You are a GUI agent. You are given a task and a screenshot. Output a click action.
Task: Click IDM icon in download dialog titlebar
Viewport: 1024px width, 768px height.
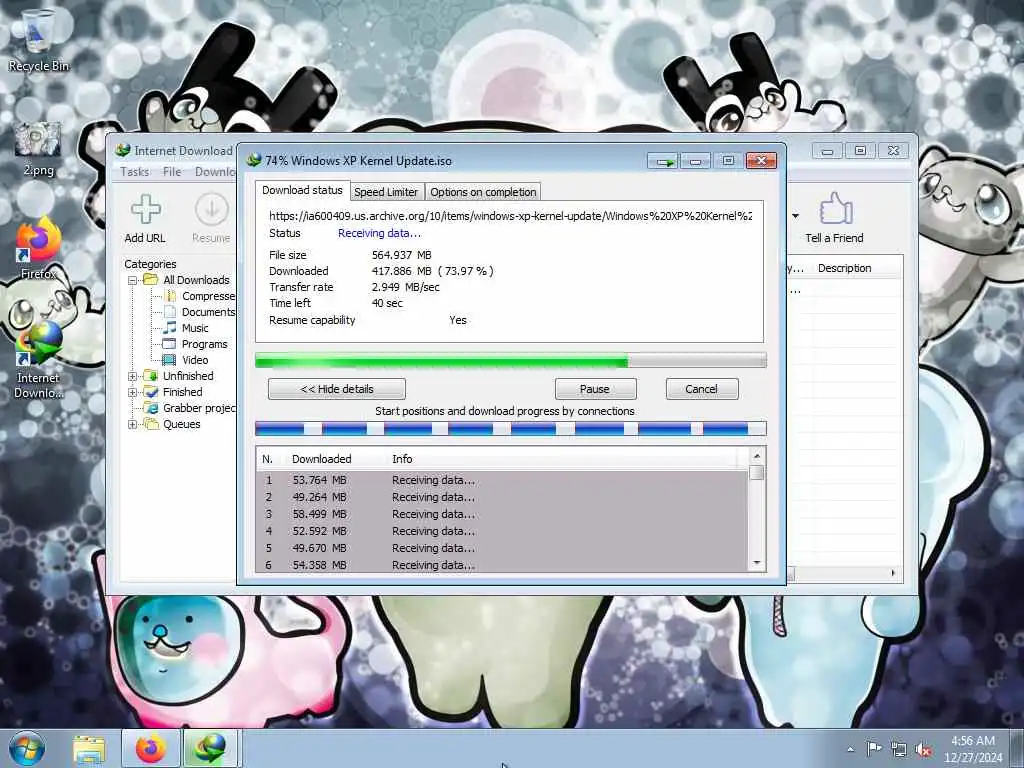tap(254, 161)
